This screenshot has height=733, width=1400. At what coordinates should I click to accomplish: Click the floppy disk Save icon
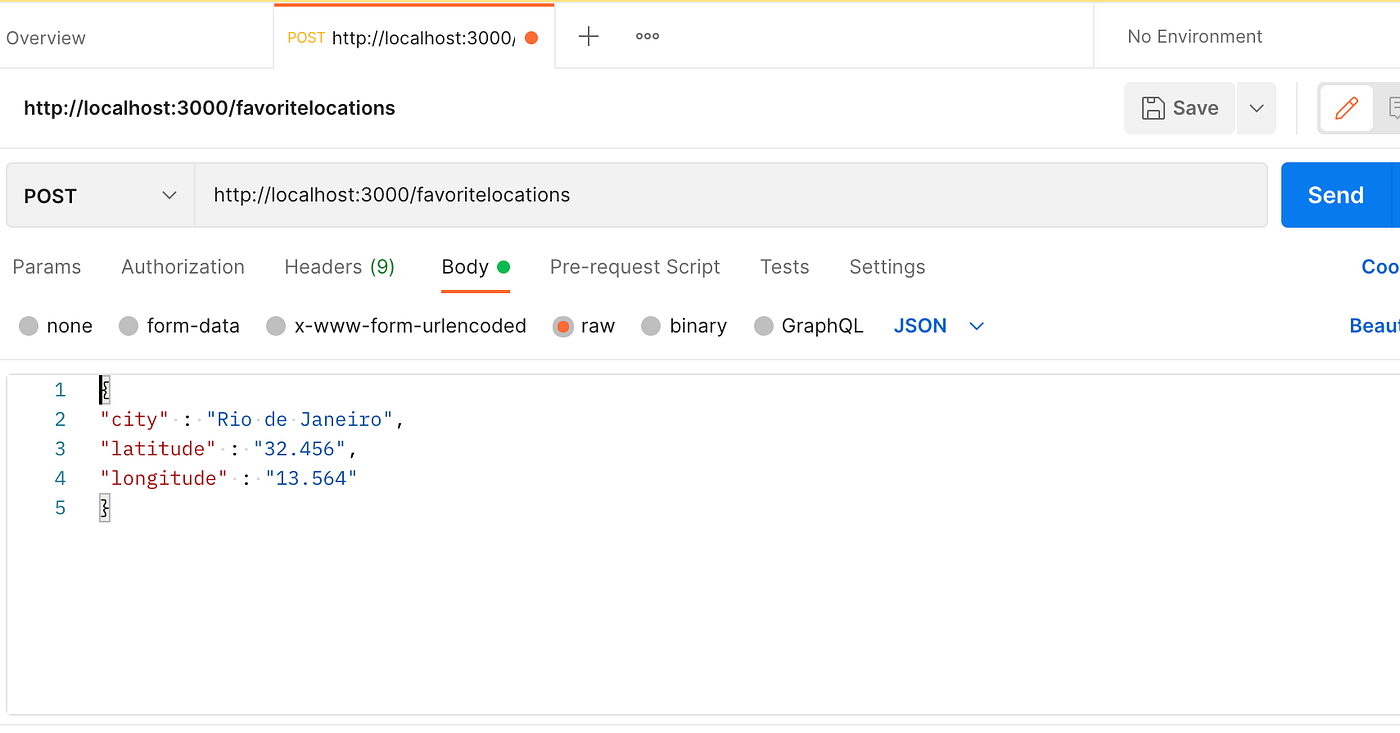(1153, 108)
